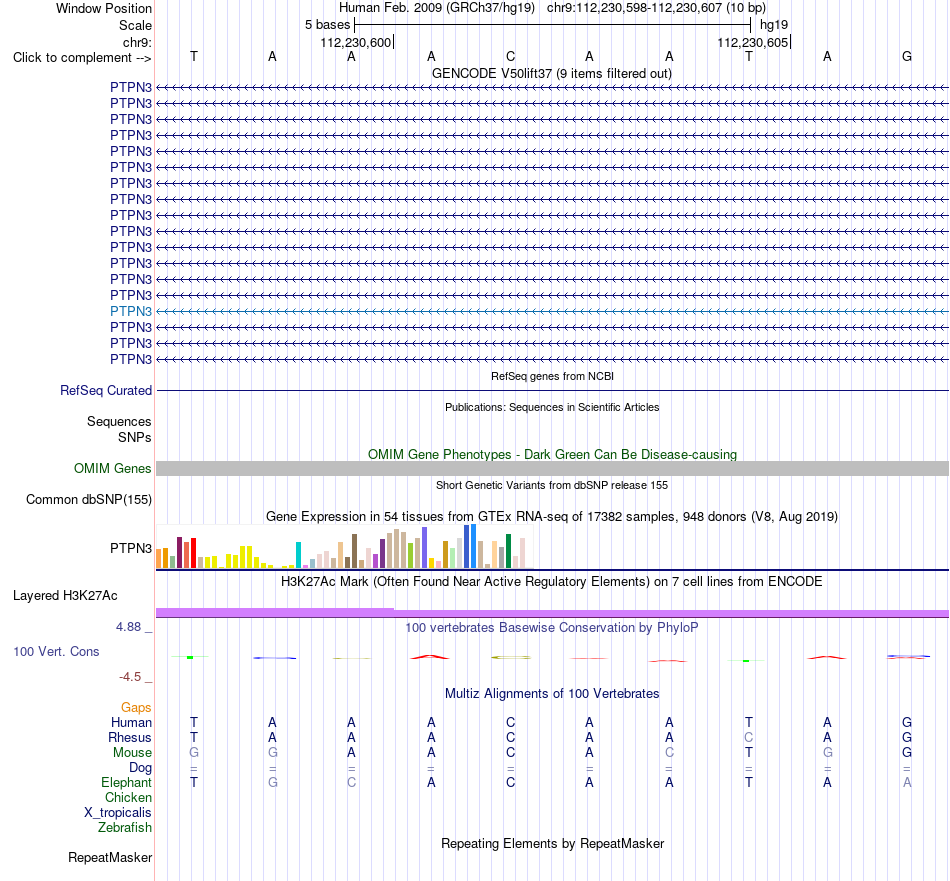The width and height of the screenshot is (950, 881).
Task: Select the gray OMIM Genes bar
Action: coord(553,468)
